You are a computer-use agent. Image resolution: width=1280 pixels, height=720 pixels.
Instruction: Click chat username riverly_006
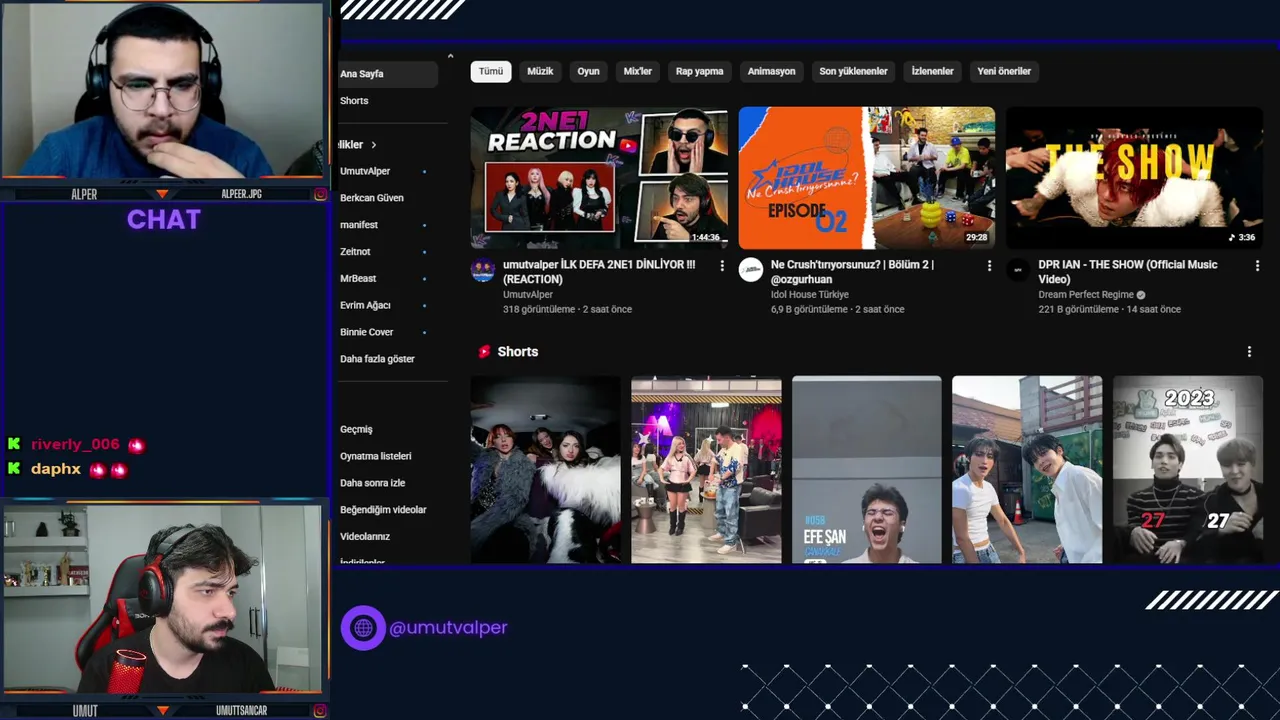click(x=75, y=444)
